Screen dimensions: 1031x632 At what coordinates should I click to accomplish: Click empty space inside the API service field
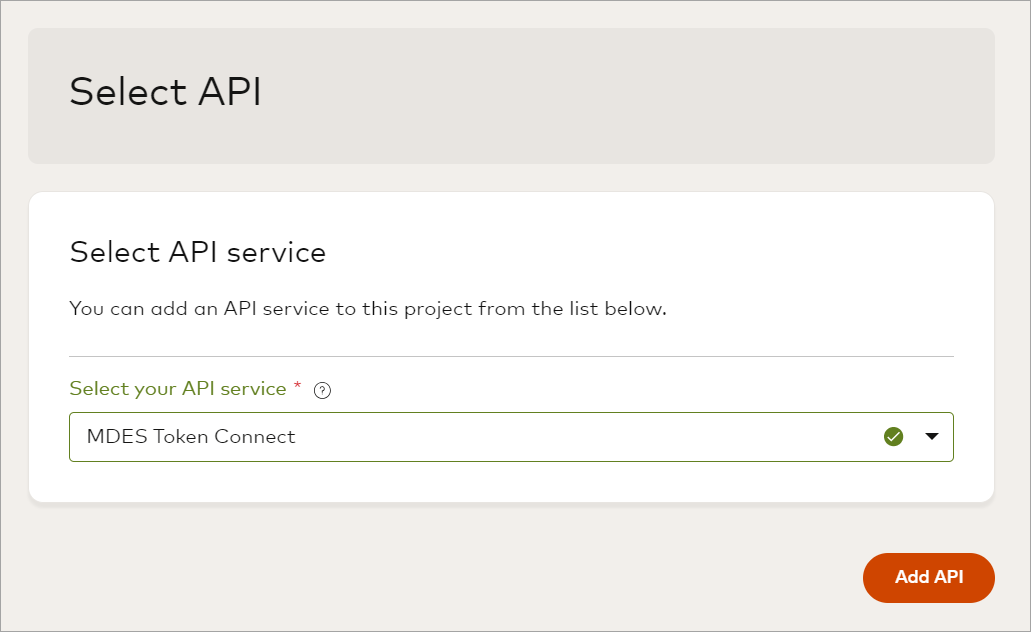click(x=600, y=437)
